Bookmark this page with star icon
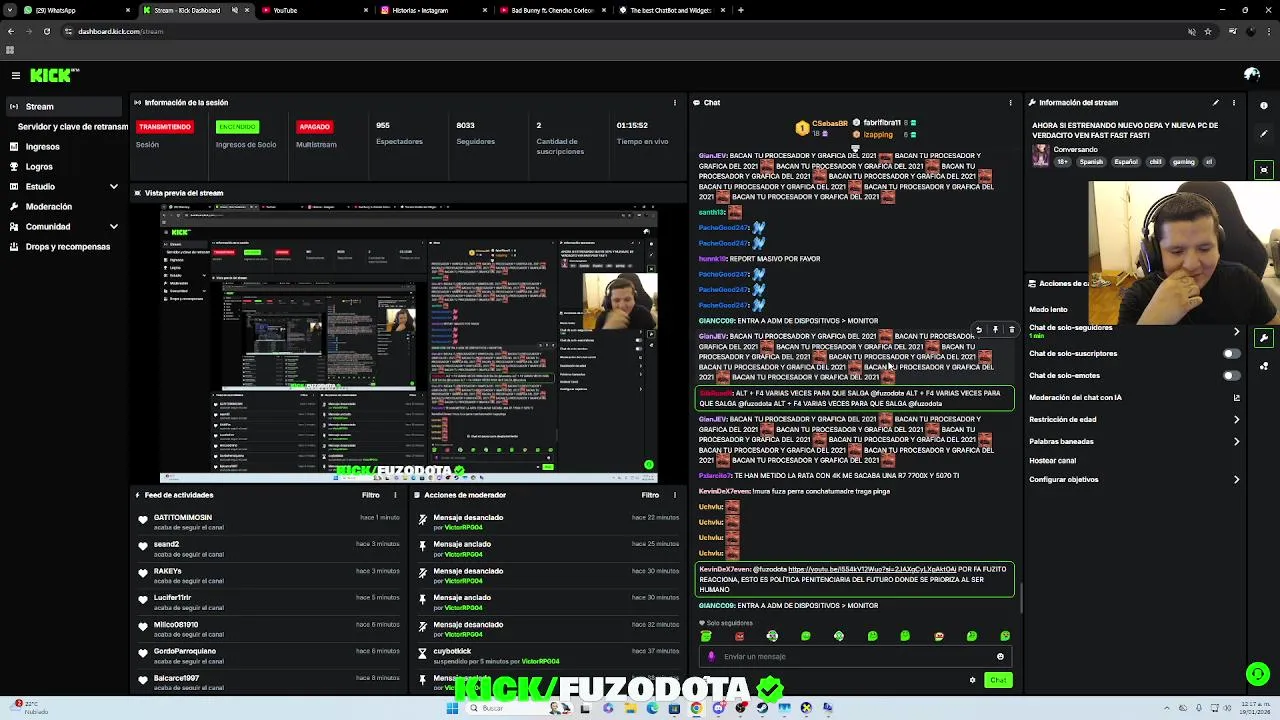Screen dimensions: 1280x720 1208,31
